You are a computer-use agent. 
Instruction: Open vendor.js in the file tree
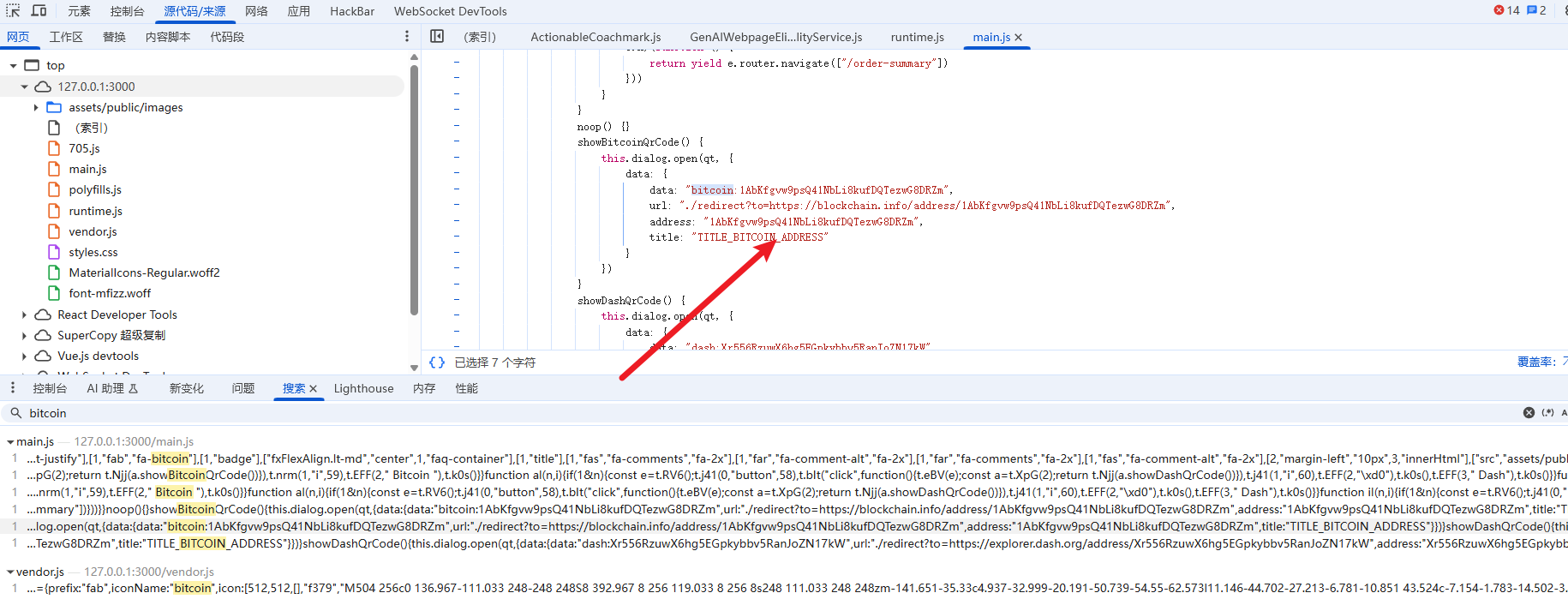click(93, 231)
